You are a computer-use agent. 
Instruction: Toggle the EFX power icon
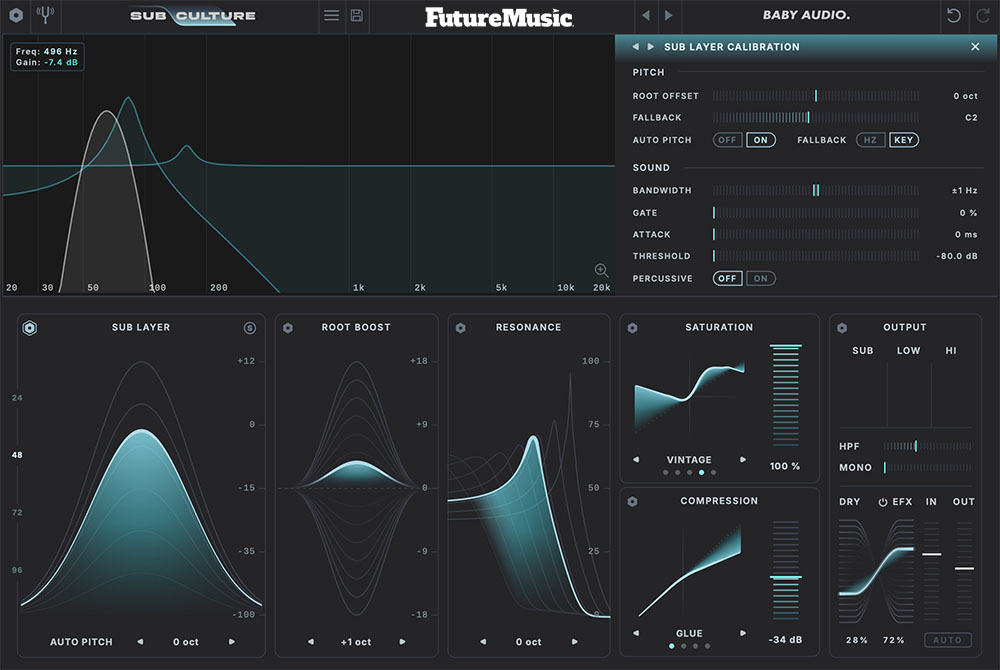point(883,502)
